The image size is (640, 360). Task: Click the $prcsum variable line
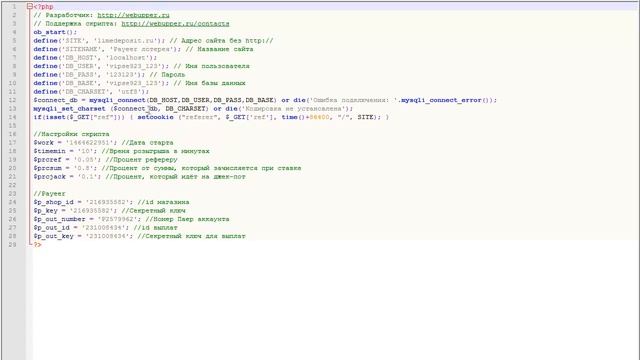(167, 168)
